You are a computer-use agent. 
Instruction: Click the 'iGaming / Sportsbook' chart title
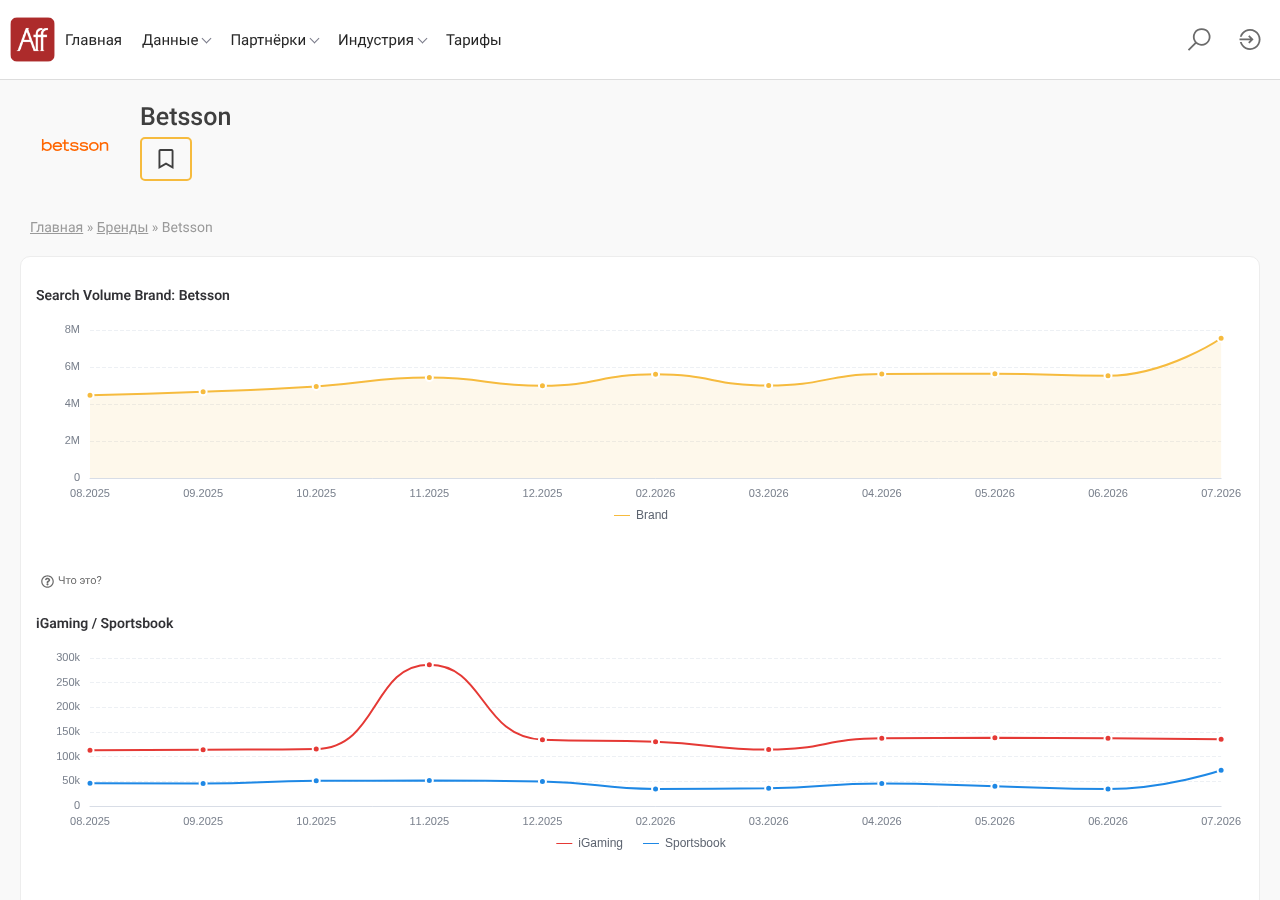click(x=105, y=623)
